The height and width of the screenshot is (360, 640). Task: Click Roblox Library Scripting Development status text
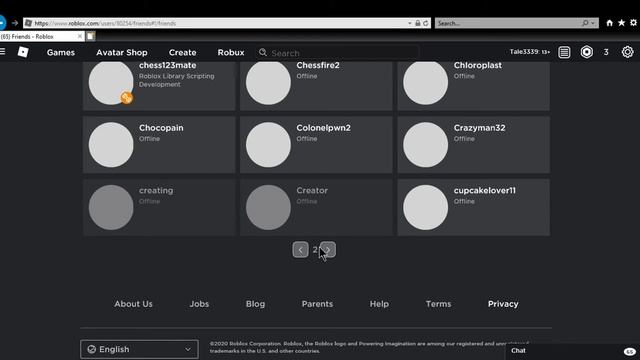point(176,80)
